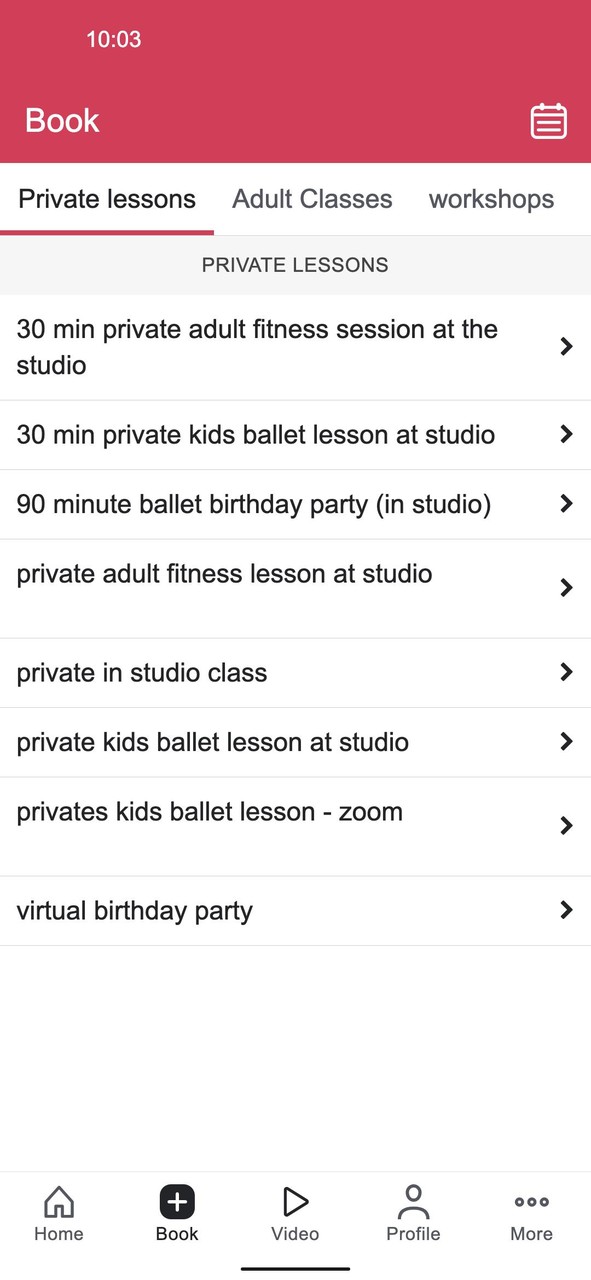Open the More options icon
591x1280 pixels.
tap(531, 1205)
